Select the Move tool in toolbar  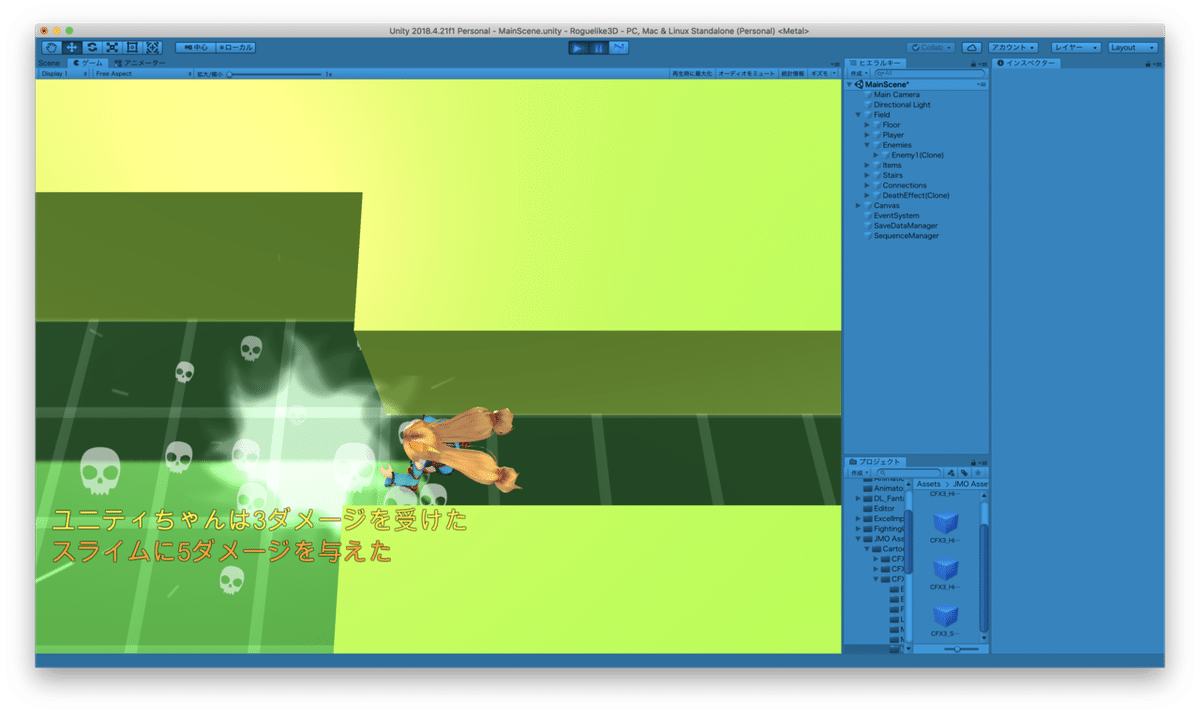(x=71, y=47)
